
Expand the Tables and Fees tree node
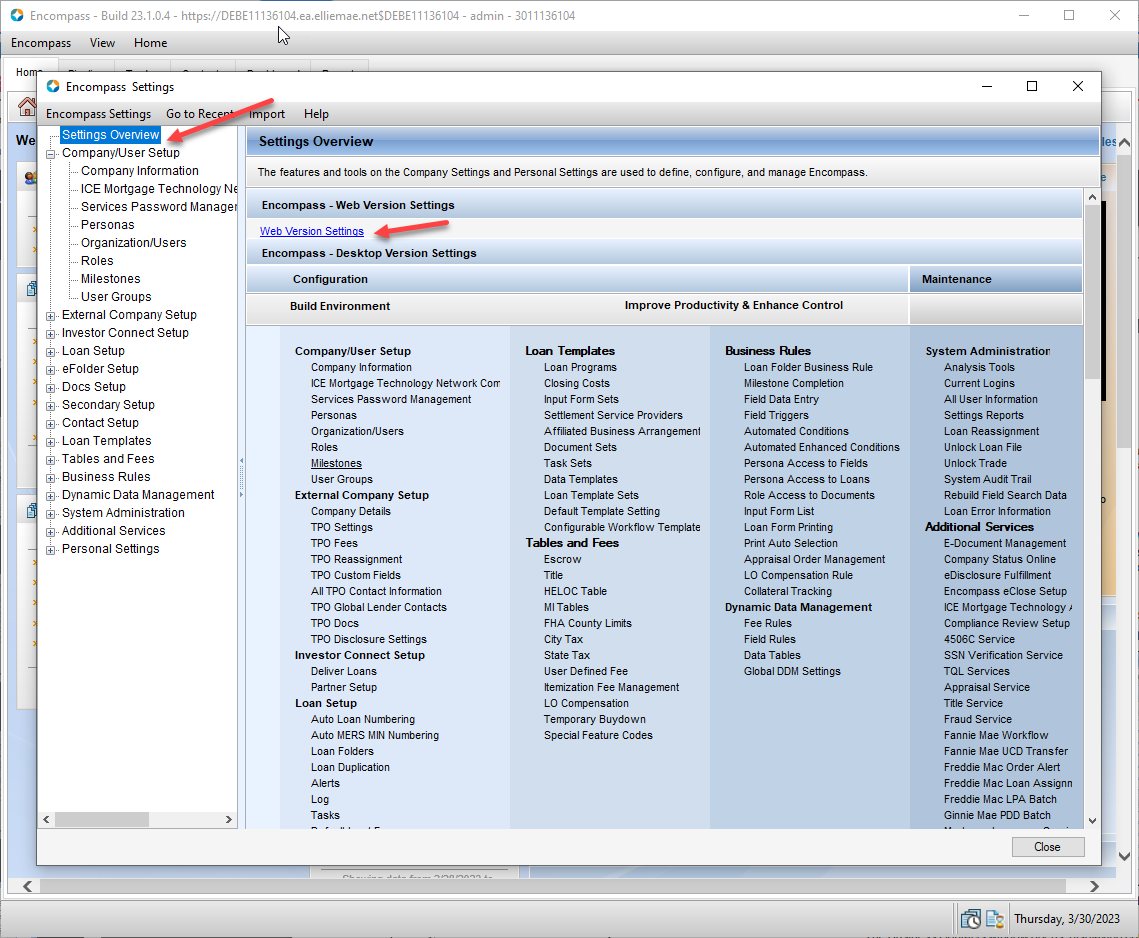tap(51, 460)
